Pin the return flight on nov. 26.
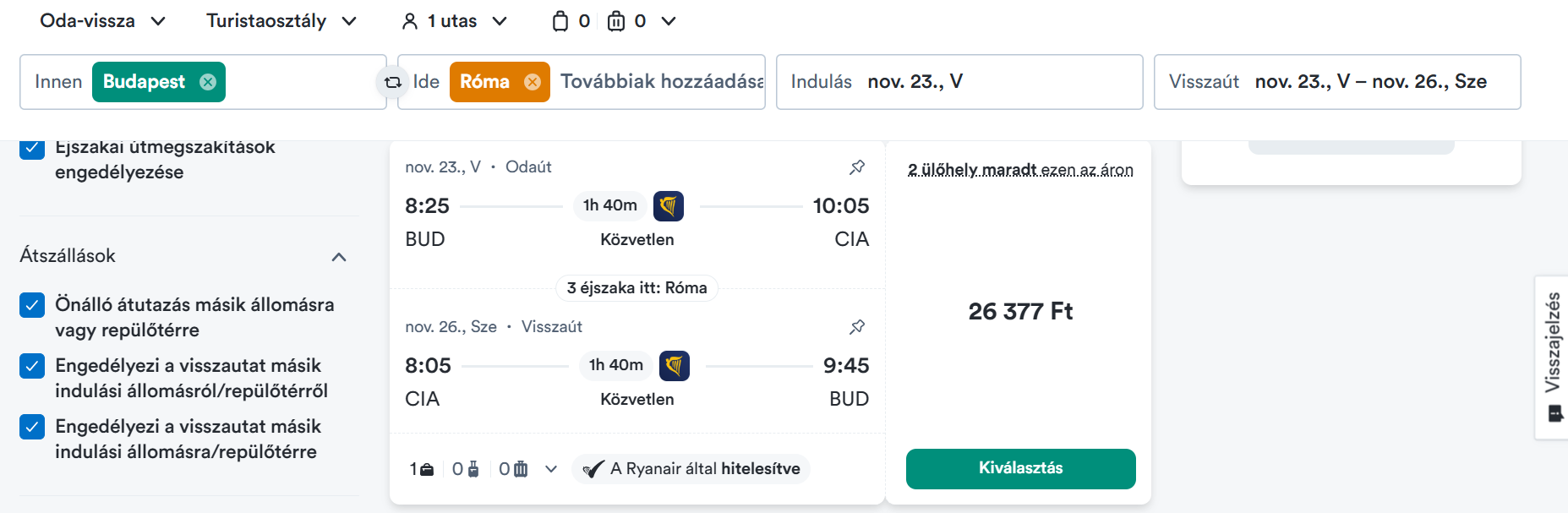1568x513 pixels. (x=857, y=326)
